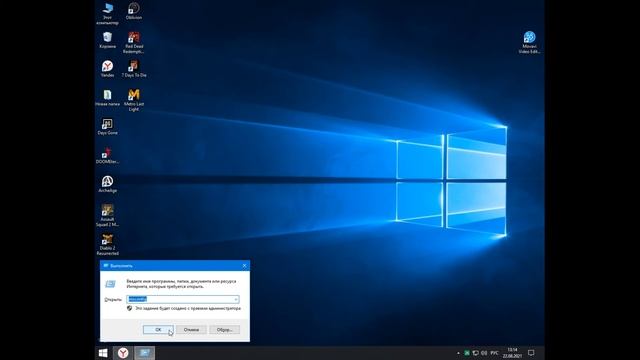Select the ArcheAge desktop shortcut

(x=107, y=184)
